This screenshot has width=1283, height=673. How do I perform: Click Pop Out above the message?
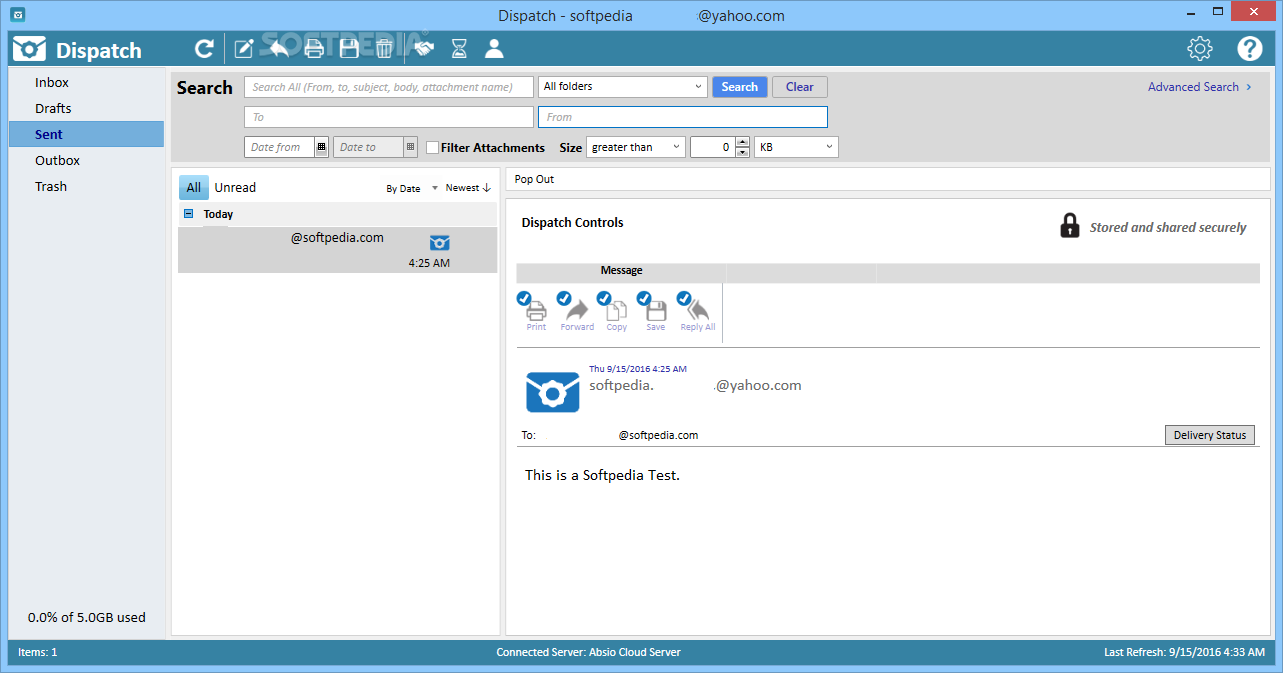click(534, 179)
